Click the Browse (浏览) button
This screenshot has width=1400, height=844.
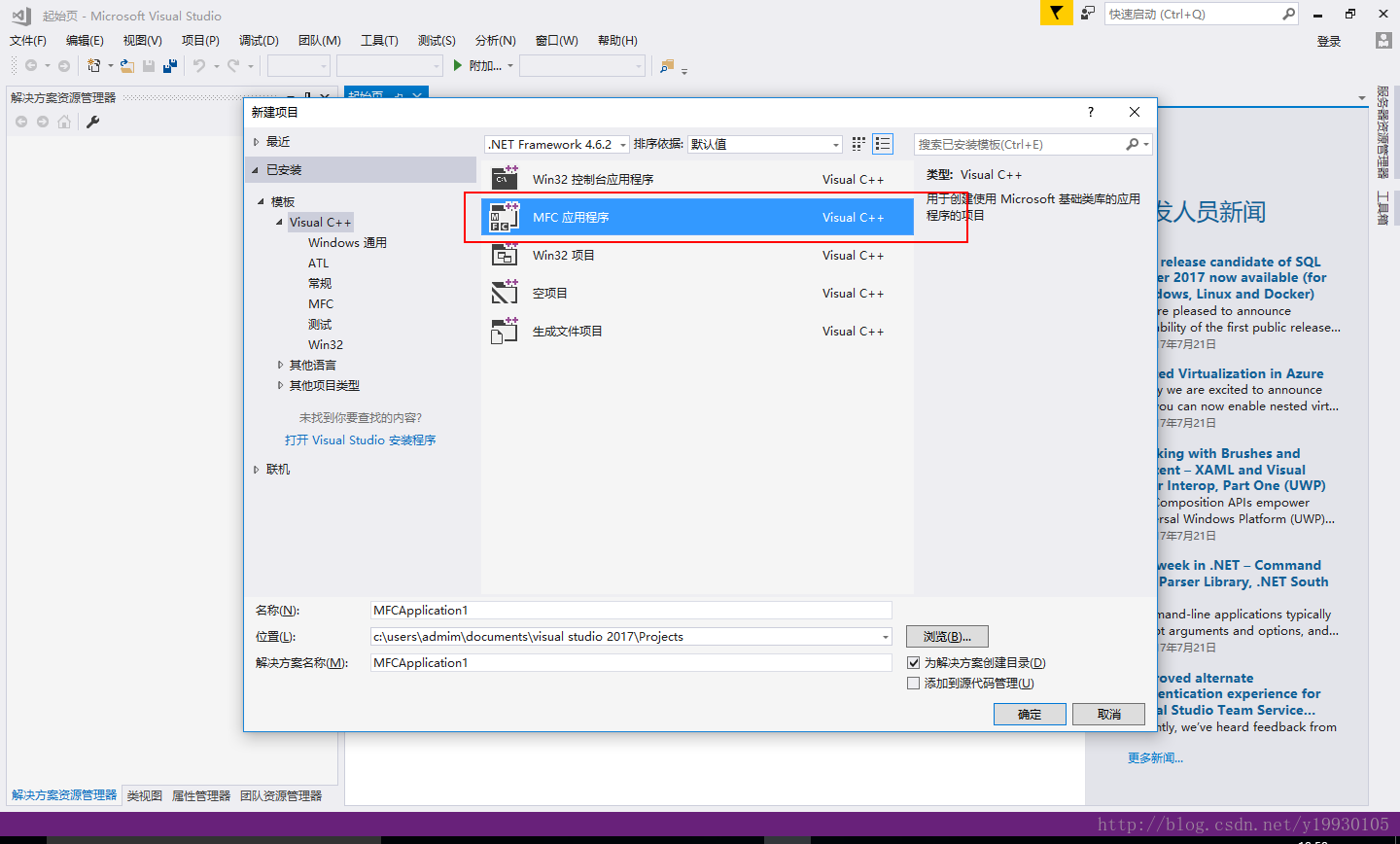click(x=947, y=637)
